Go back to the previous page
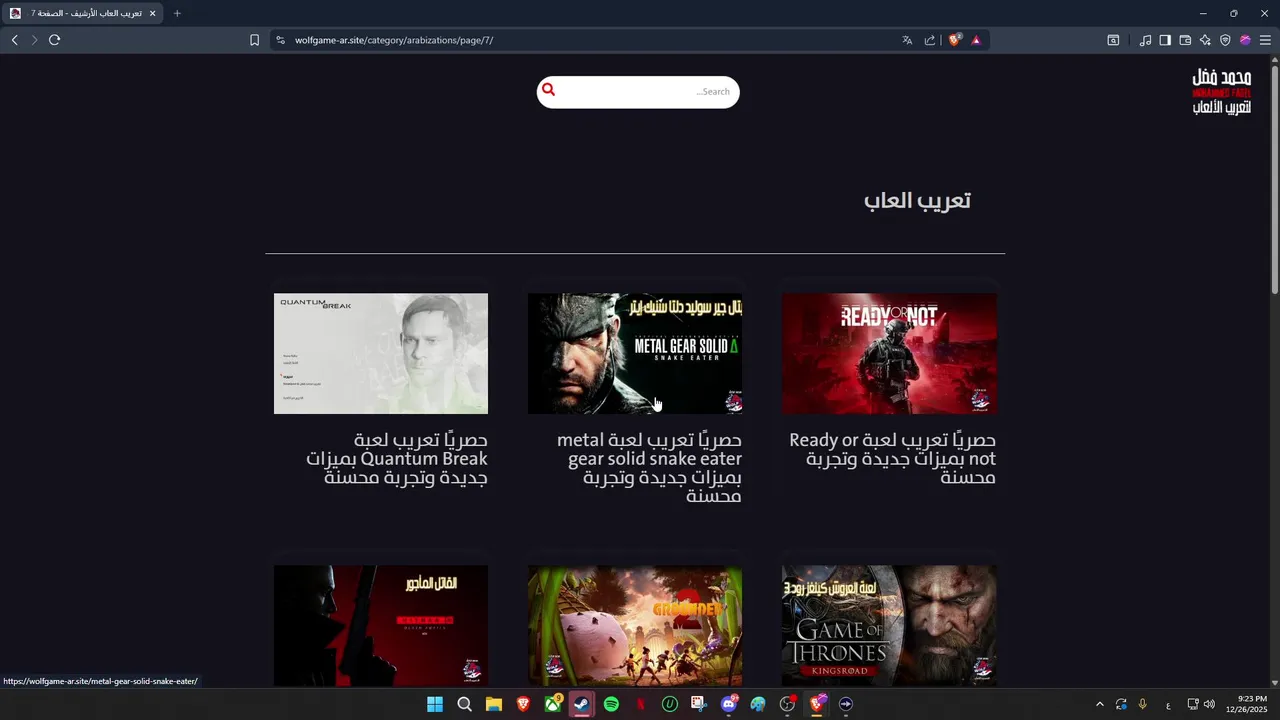 coord(14,40)
